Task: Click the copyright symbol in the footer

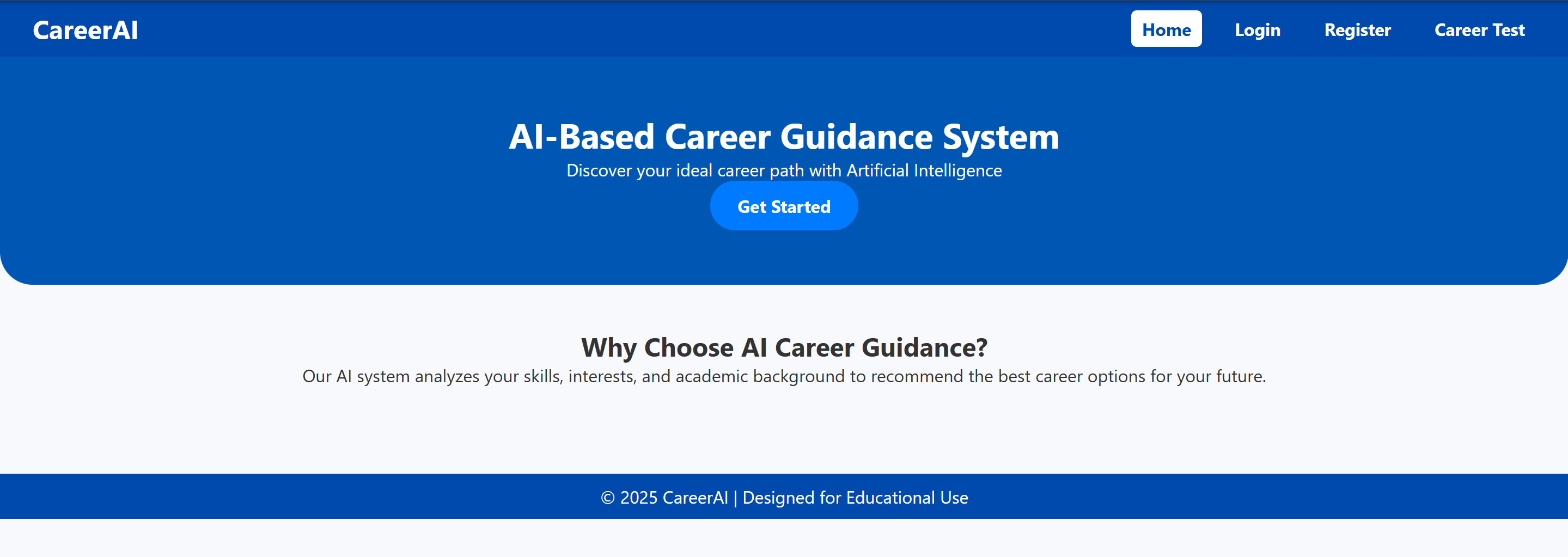Action: click(607, 498)
